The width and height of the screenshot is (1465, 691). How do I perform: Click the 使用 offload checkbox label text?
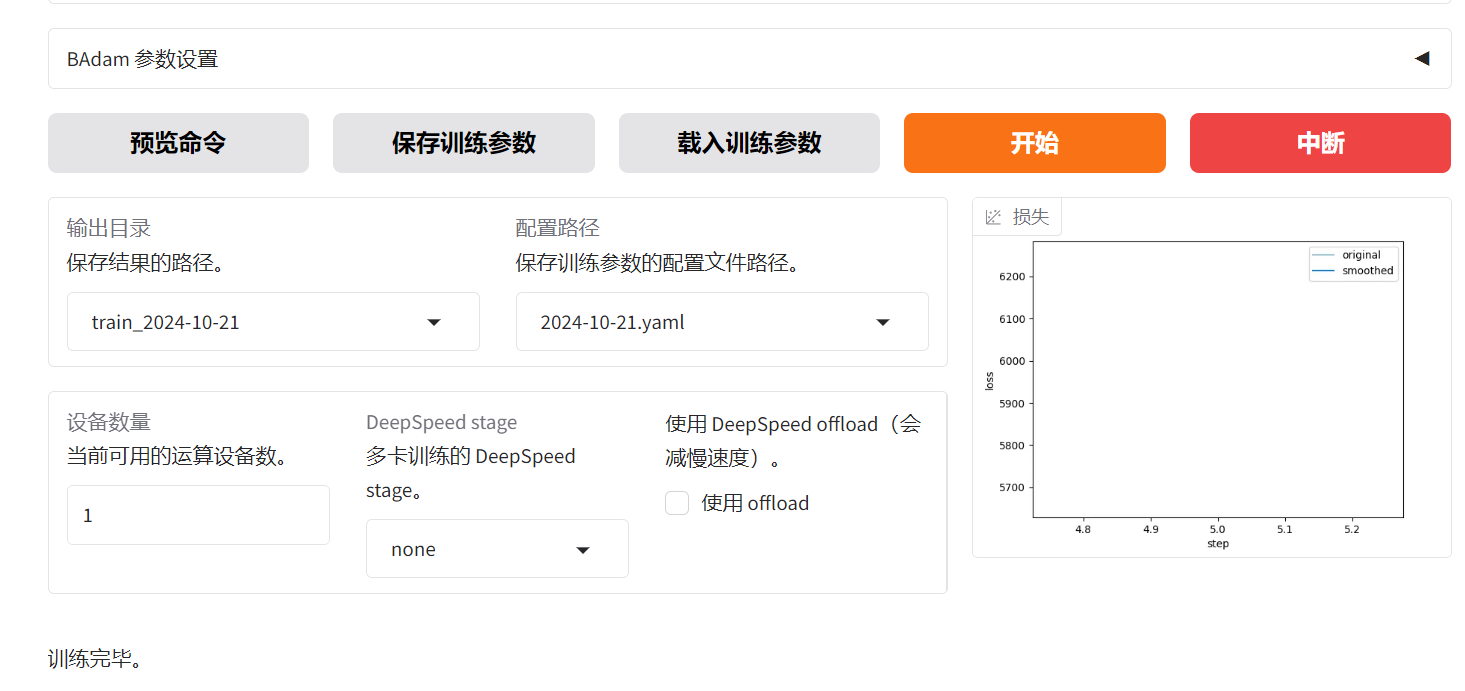pyautogui.click(x=755, y=503)
